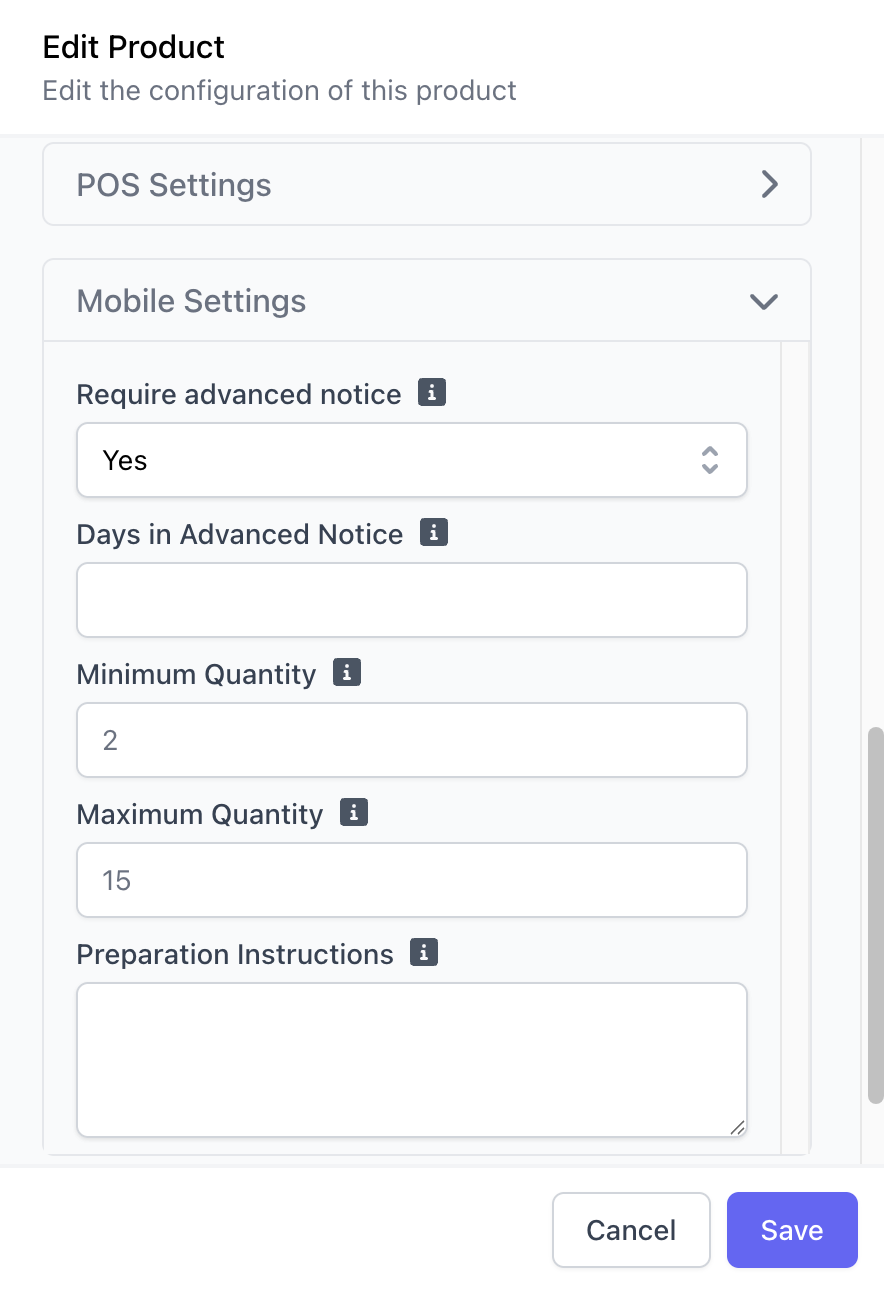Click into the Minimum Quantity field showing 2
Image resolution: width=884 pixels, height=1290 pixels.
[412, 740]
